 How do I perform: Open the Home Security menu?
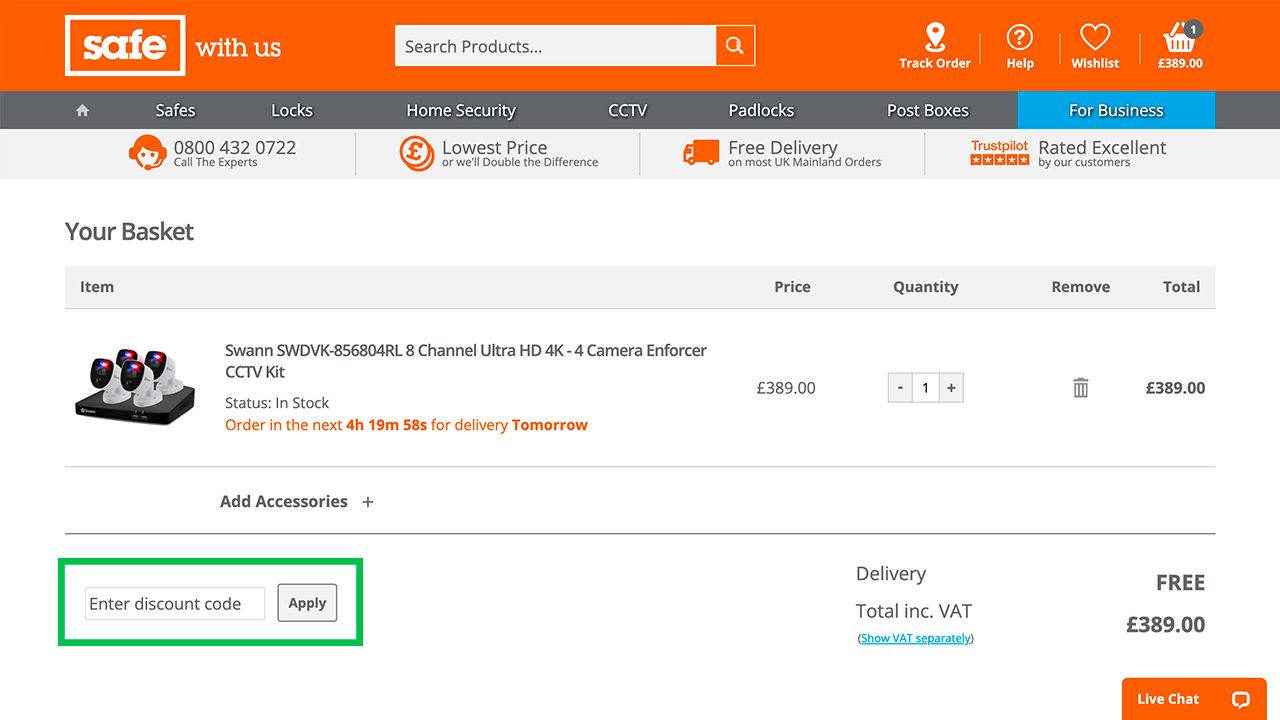[461, 110]
